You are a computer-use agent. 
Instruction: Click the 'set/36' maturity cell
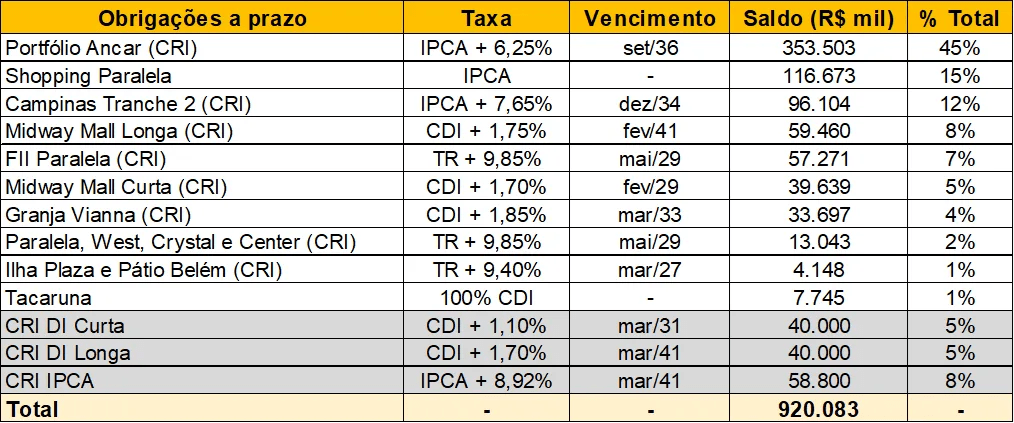point(650,48)
